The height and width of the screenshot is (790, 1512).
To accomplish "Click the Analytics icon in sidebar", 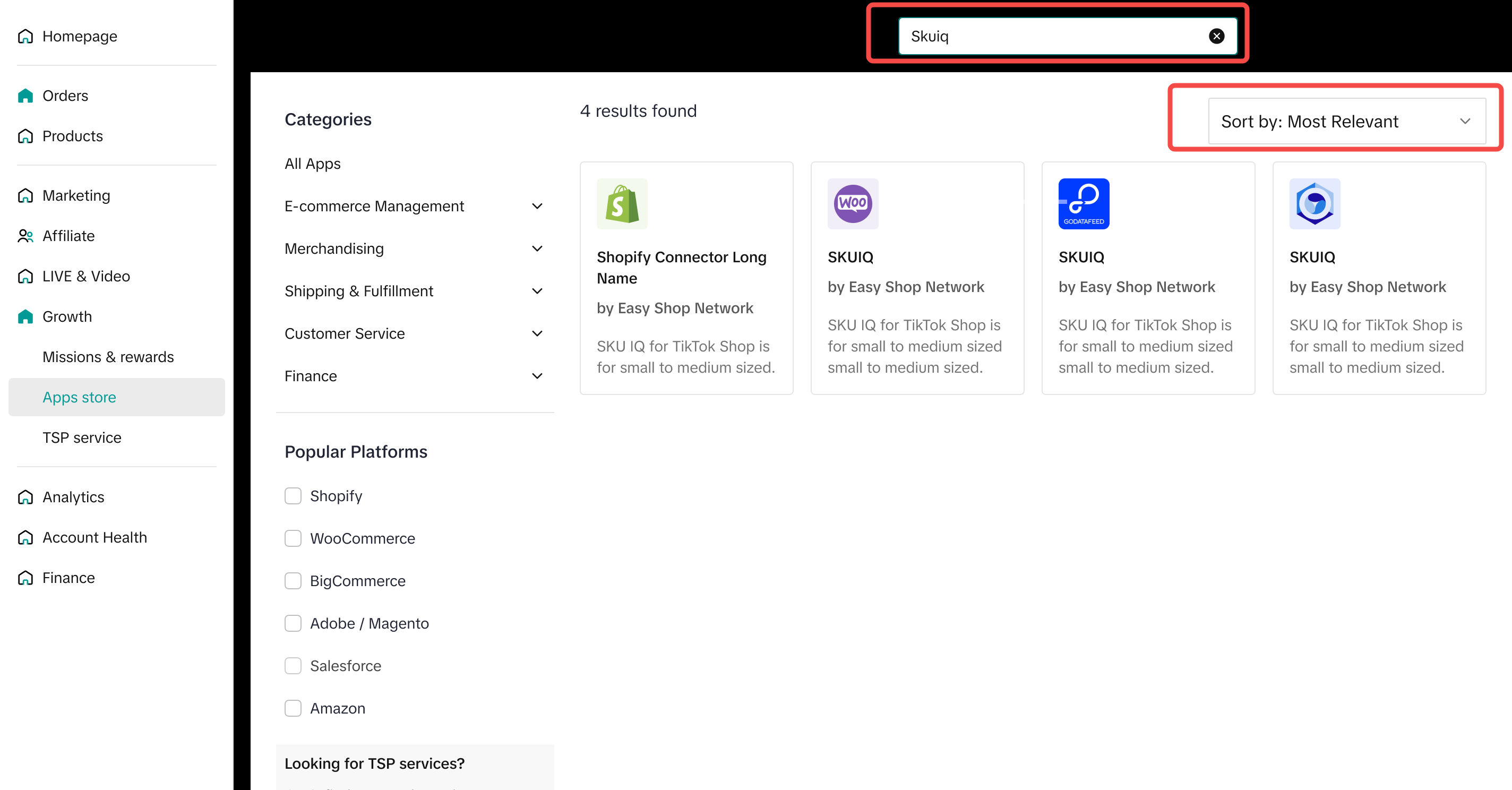I will [x=25, y=497].
